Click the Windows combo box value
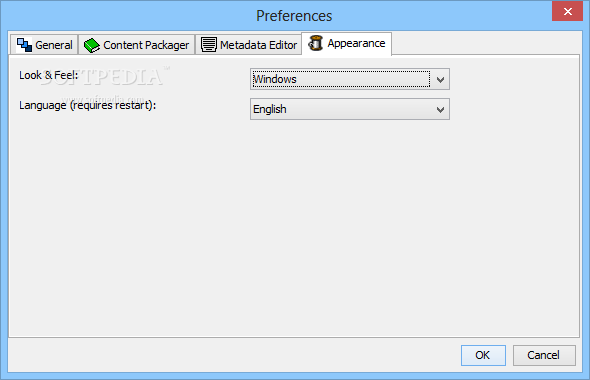 (x=341, y=79)
